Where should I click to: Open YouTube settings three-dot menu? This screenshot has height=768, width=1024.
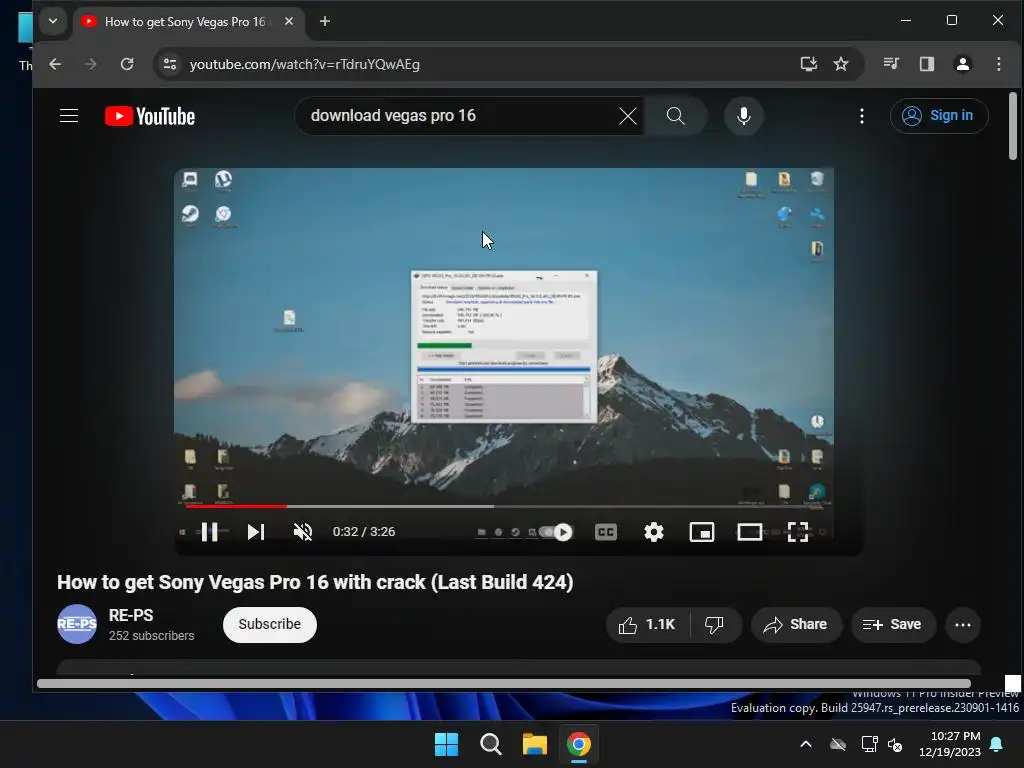tap(862, 116)
